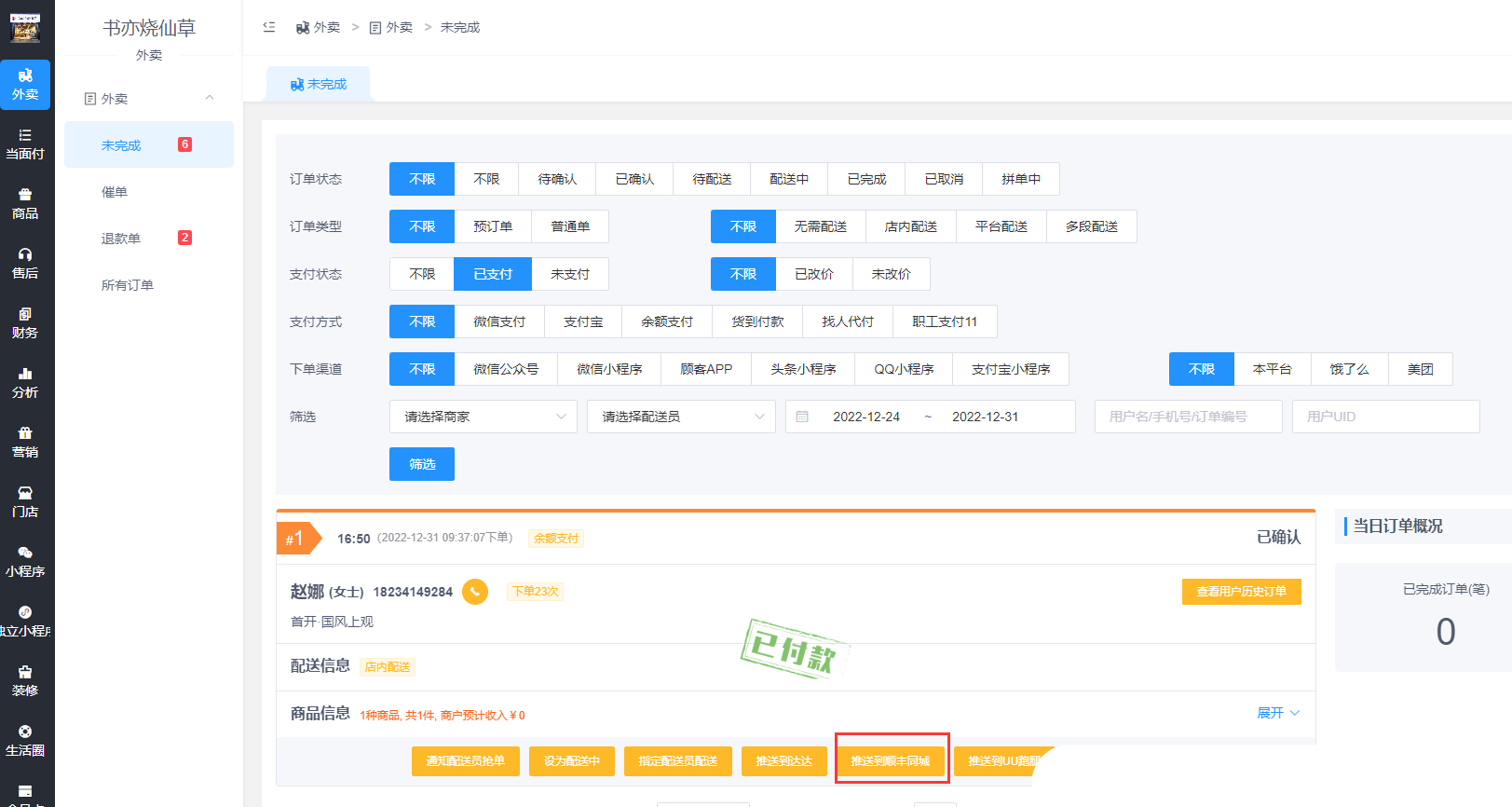This screenshot has height=807, width=1512.
Task: Click 指定配送员配送 button
Action: click(x=678, y=761)
